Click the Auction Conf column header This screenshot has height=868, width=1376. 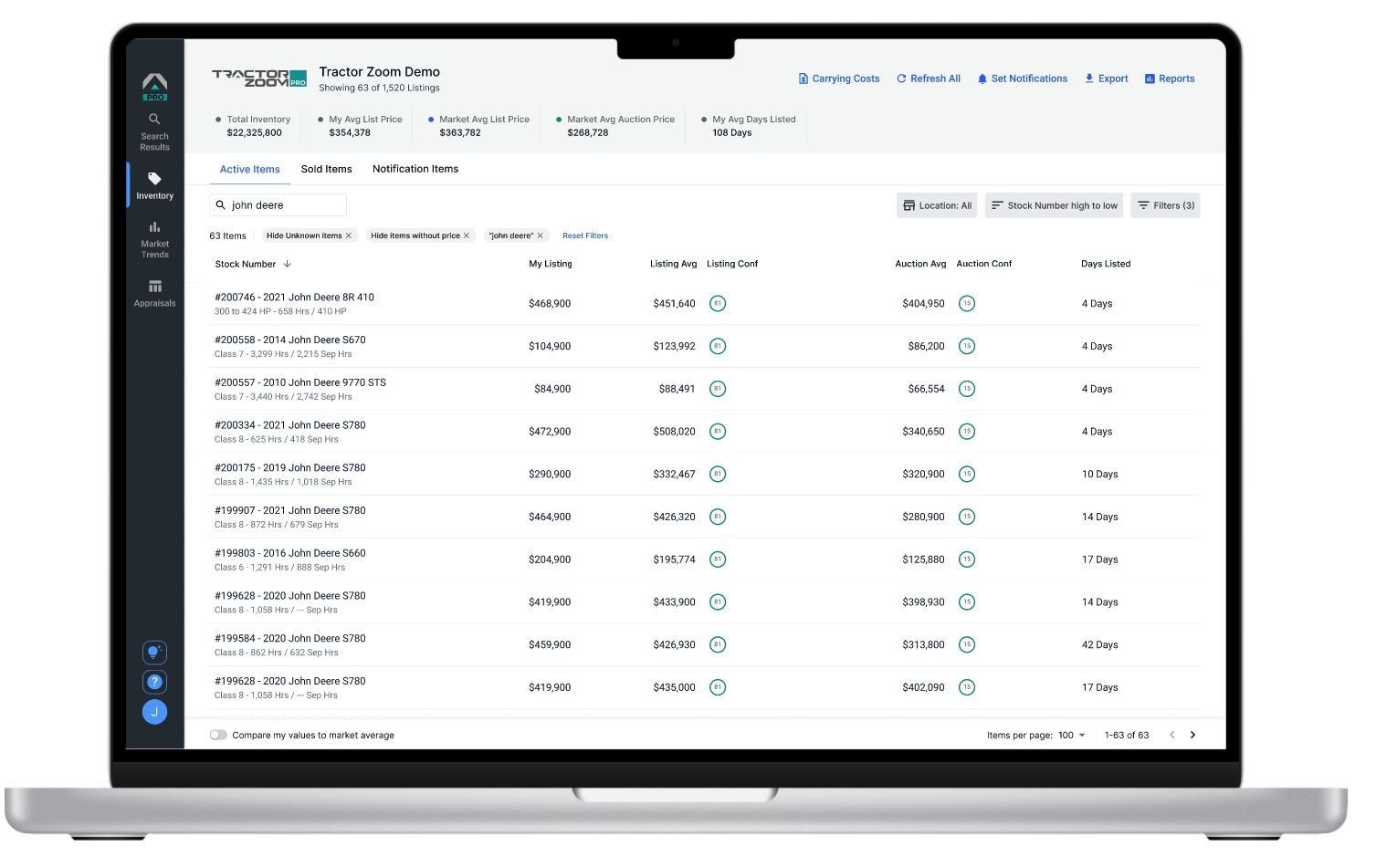click(984, 264)
